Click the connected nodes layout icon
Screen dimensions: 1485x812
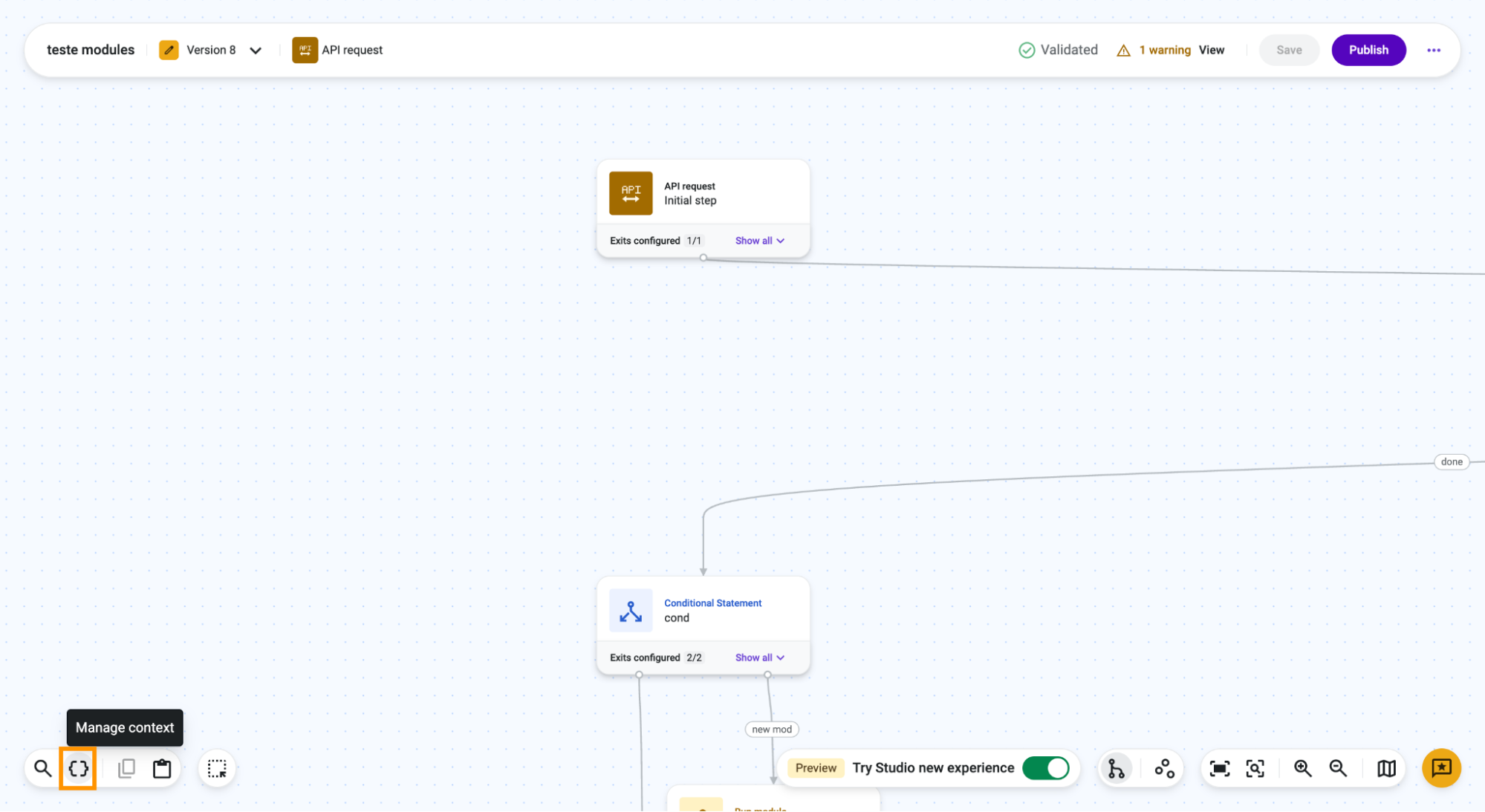1164,768
